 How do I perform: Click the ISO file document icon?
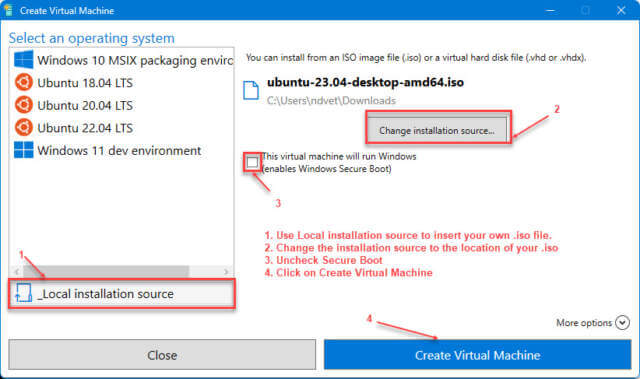click(251, 90)
